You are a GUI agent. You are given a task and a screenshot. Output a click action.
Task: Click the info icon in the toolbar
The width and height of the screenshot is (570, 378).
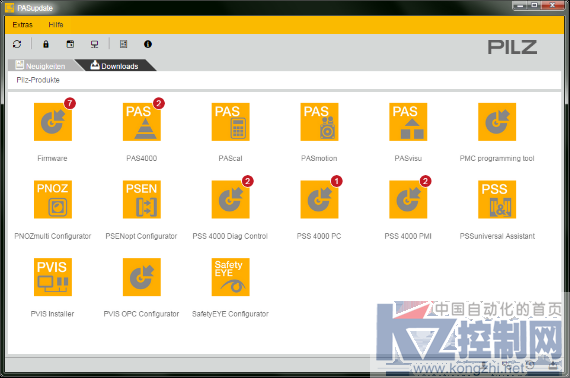click(148, 44)
